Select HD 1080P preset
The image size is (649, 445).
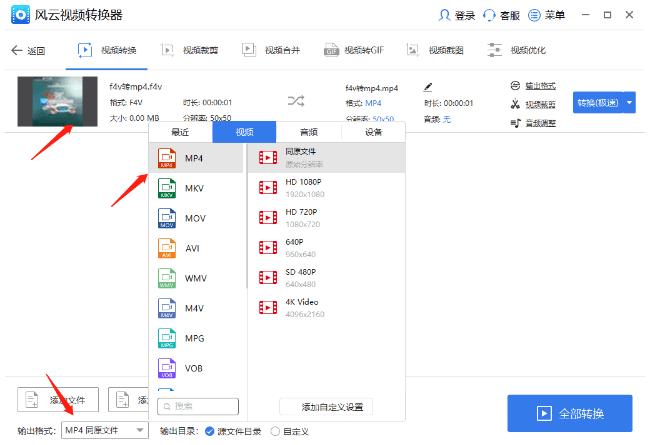pos(327,188)
